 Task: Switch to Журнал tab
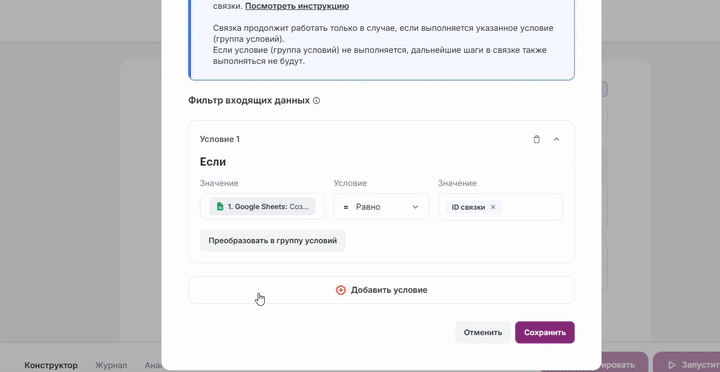coord(111,365)
